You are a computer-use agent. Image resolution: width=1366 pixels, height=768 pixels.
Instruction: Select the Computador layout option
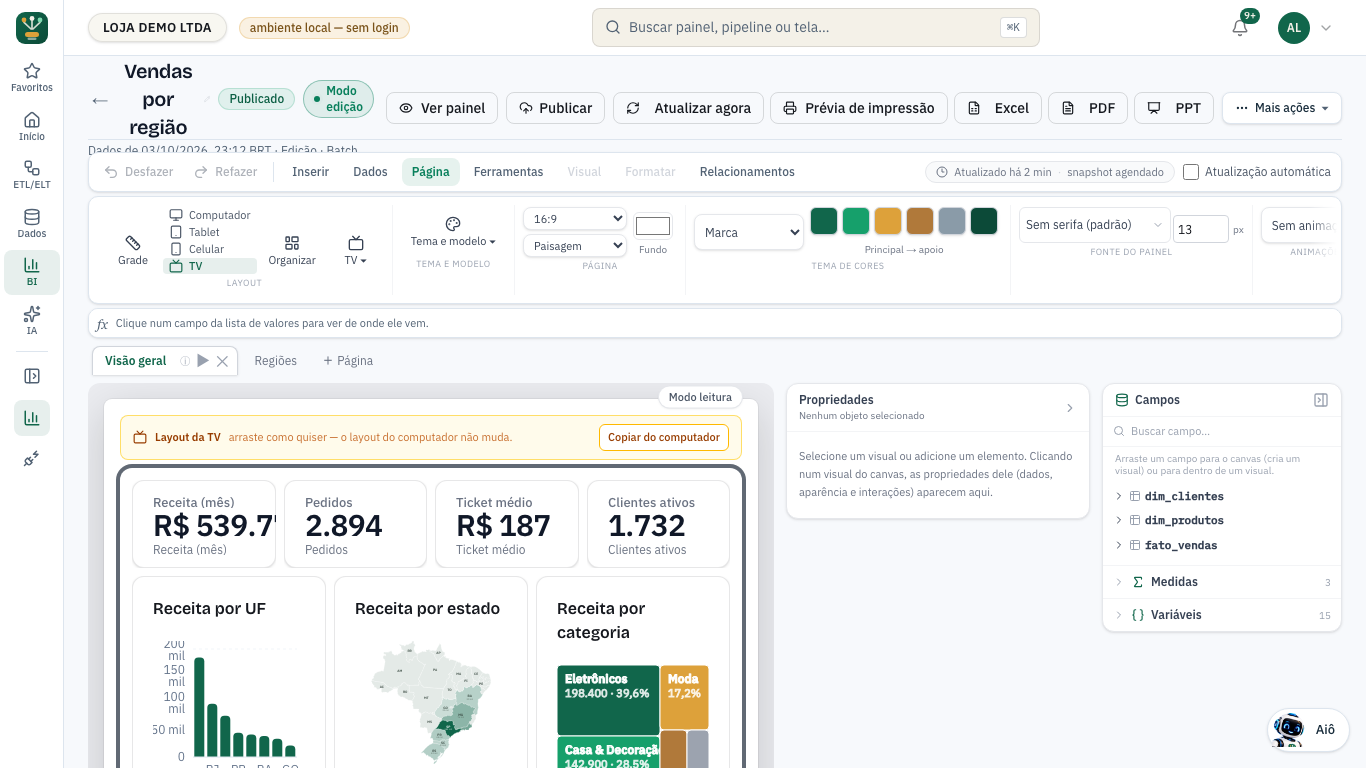[x=210, y=215]
